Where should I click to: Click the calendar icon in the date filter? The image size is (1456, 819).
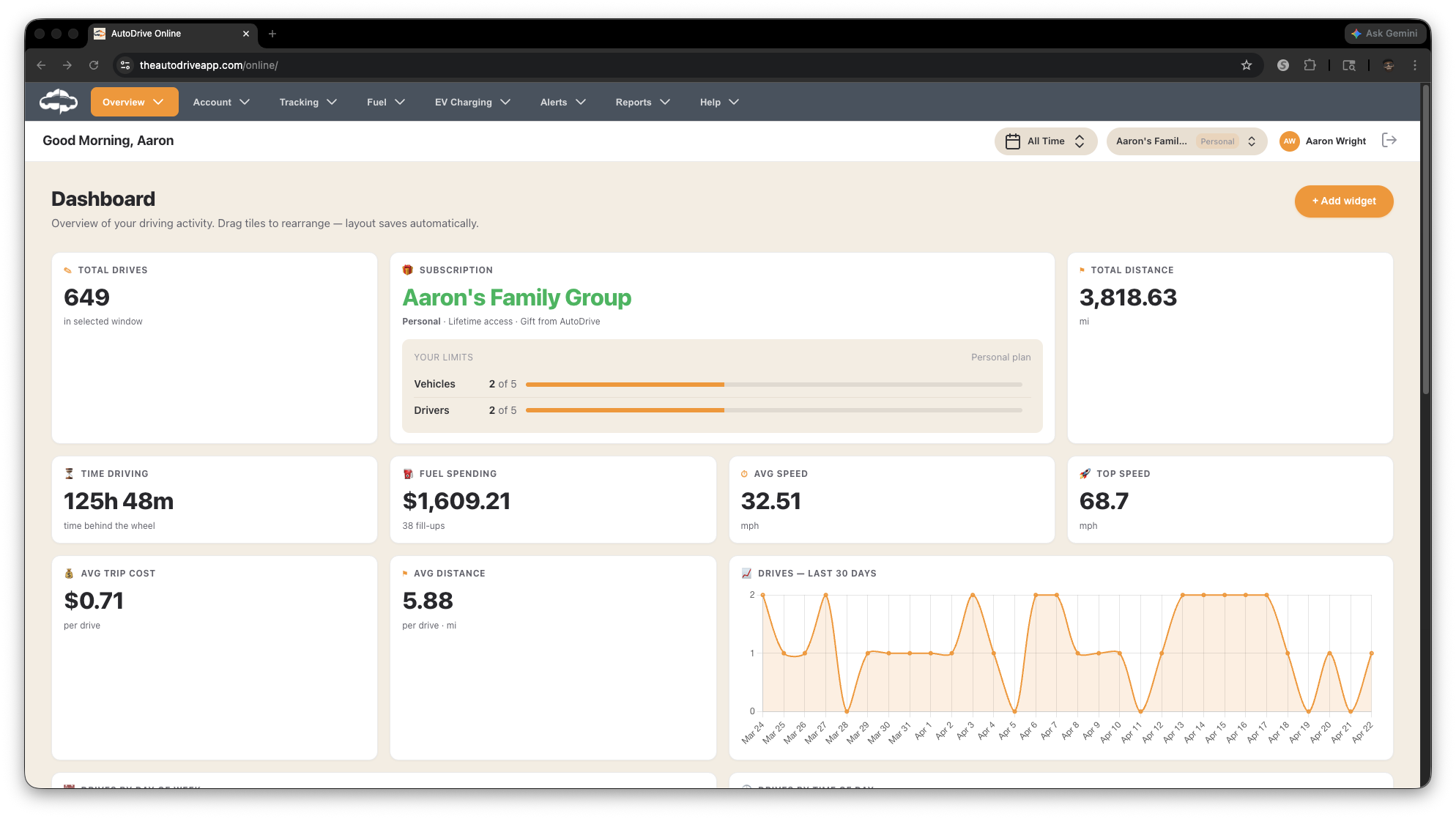point(1014,140)
